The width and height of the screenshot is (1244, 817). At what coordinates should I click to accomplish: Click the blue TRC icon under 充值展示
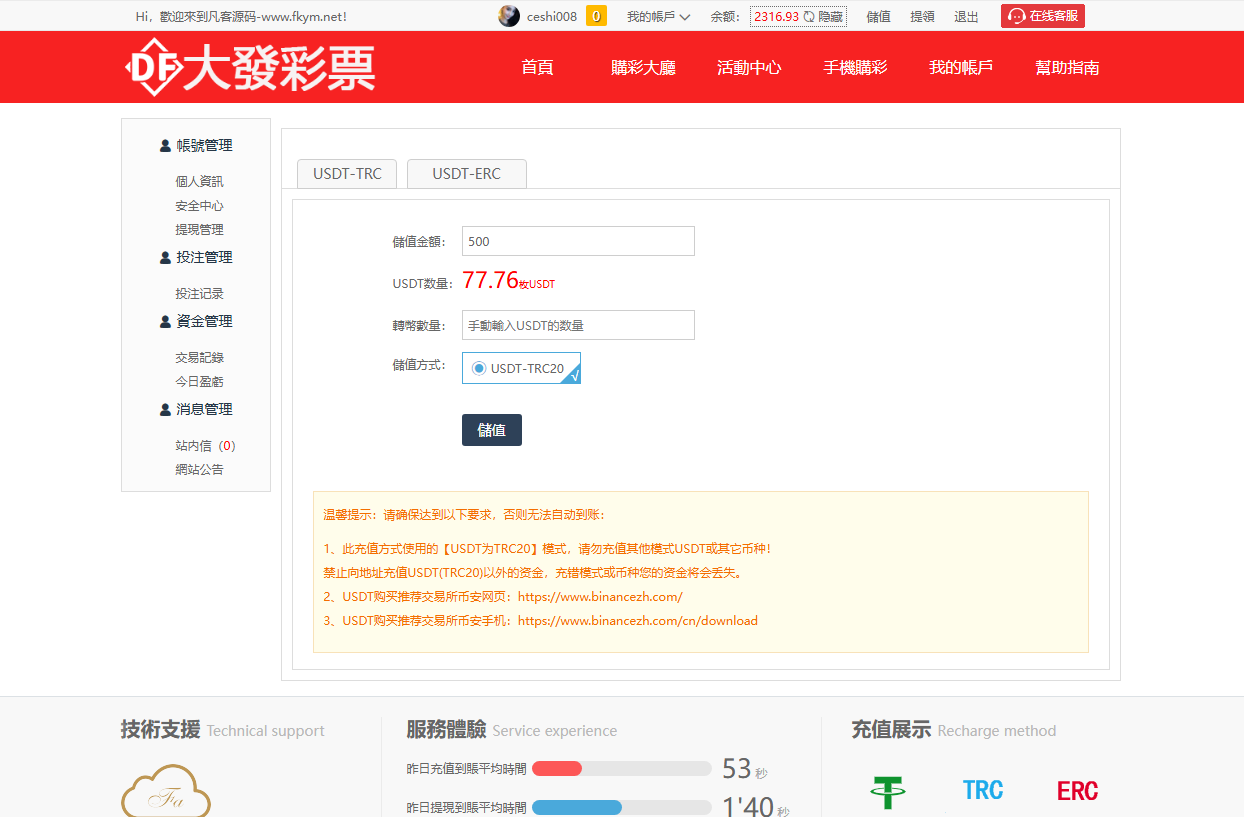983,789
